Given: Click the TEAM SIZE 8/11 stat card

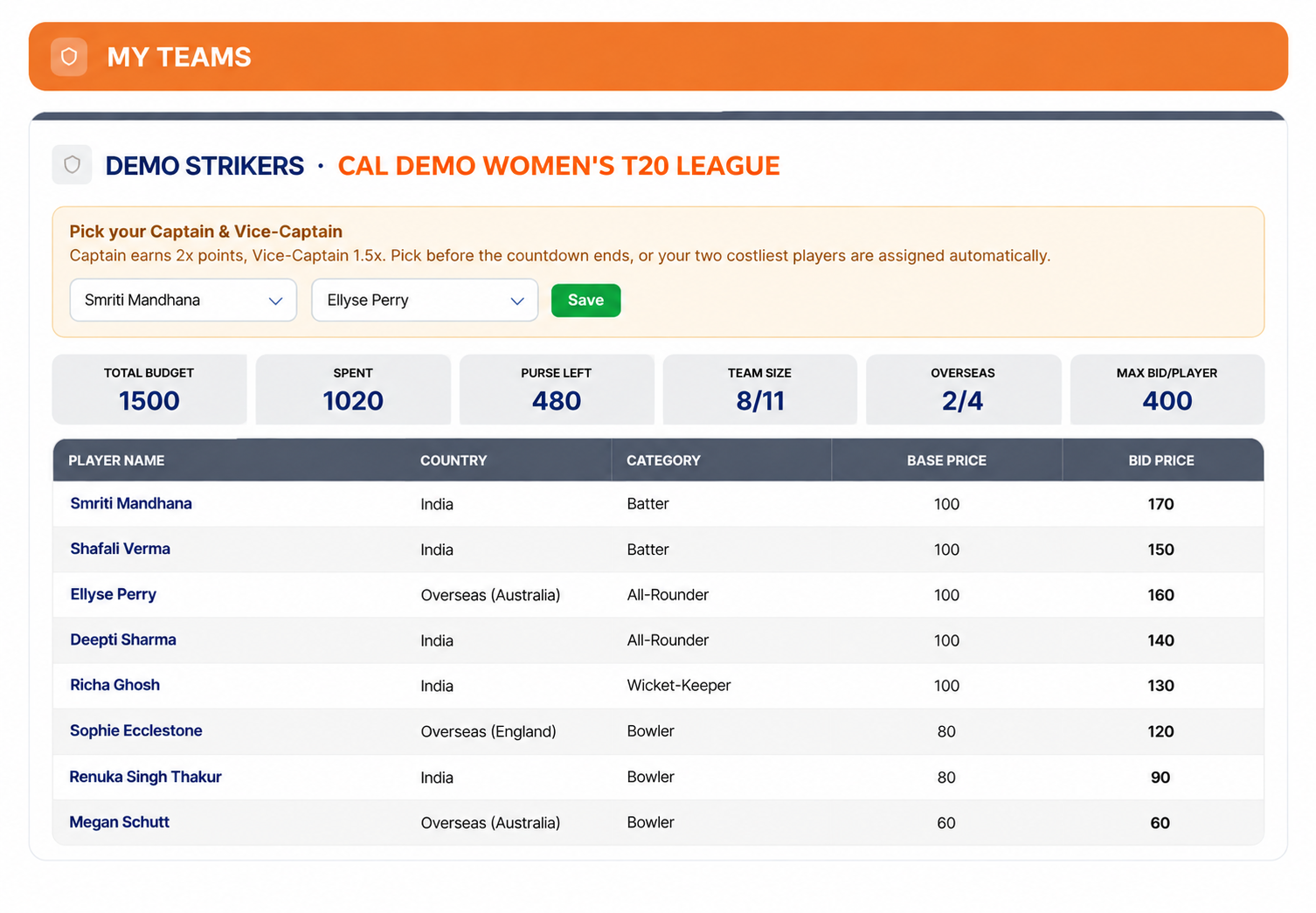Looking at the screenshot, I should click(760, 390).
